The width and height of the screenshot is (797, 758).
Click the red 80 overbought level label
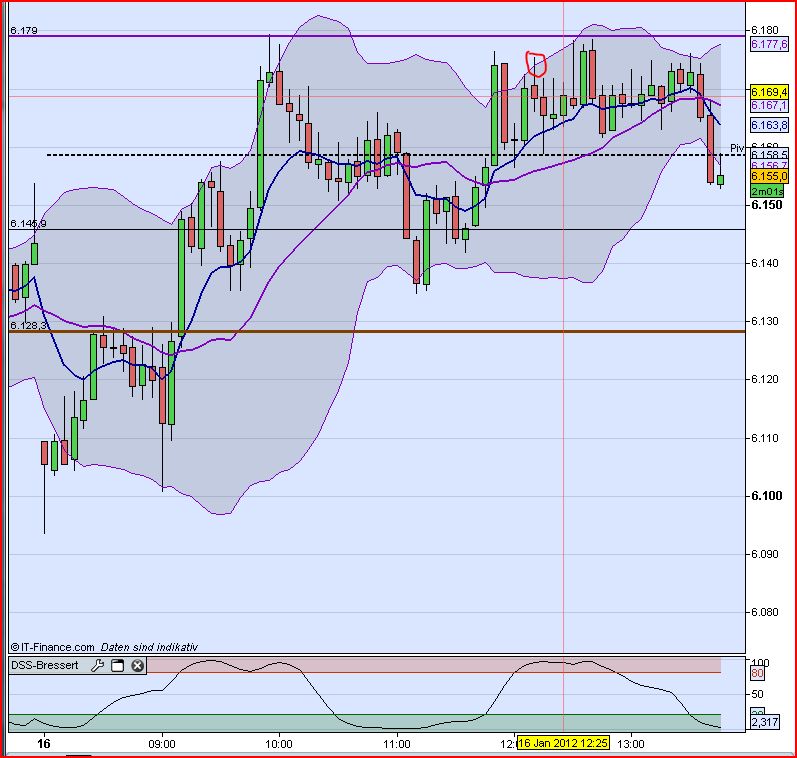tap(757, 674)
